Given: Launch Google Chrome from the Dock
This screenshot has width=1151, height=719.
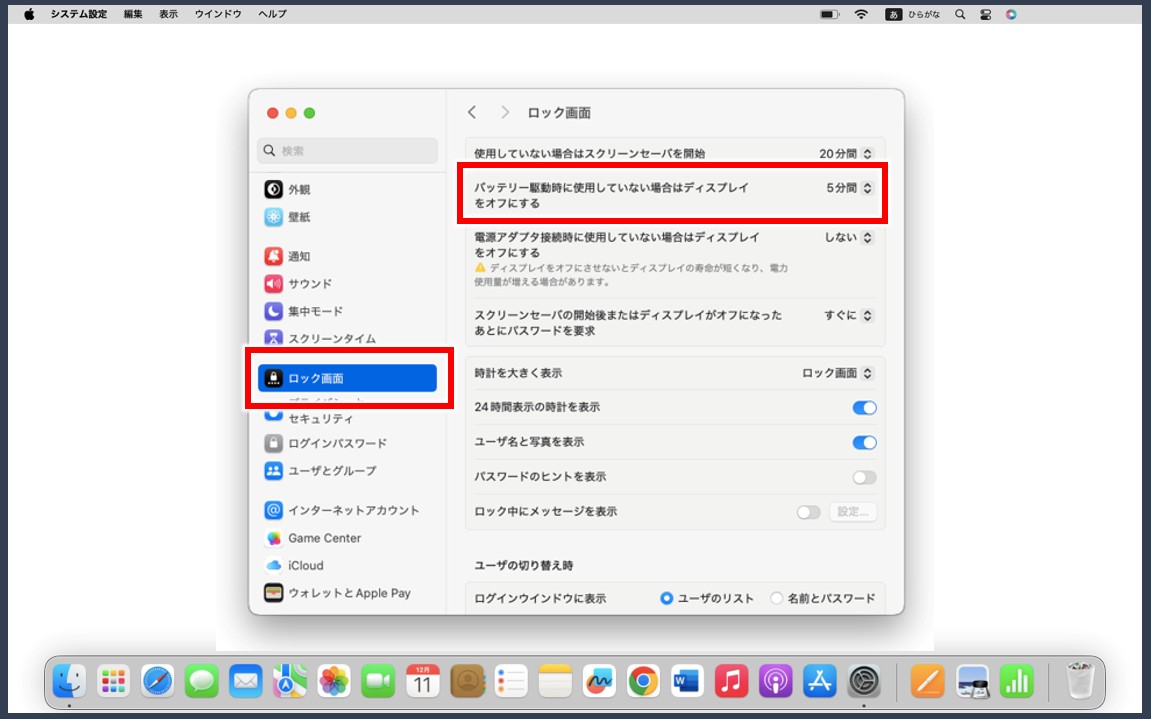Looking at the screenshot, I should coord(642,682).
